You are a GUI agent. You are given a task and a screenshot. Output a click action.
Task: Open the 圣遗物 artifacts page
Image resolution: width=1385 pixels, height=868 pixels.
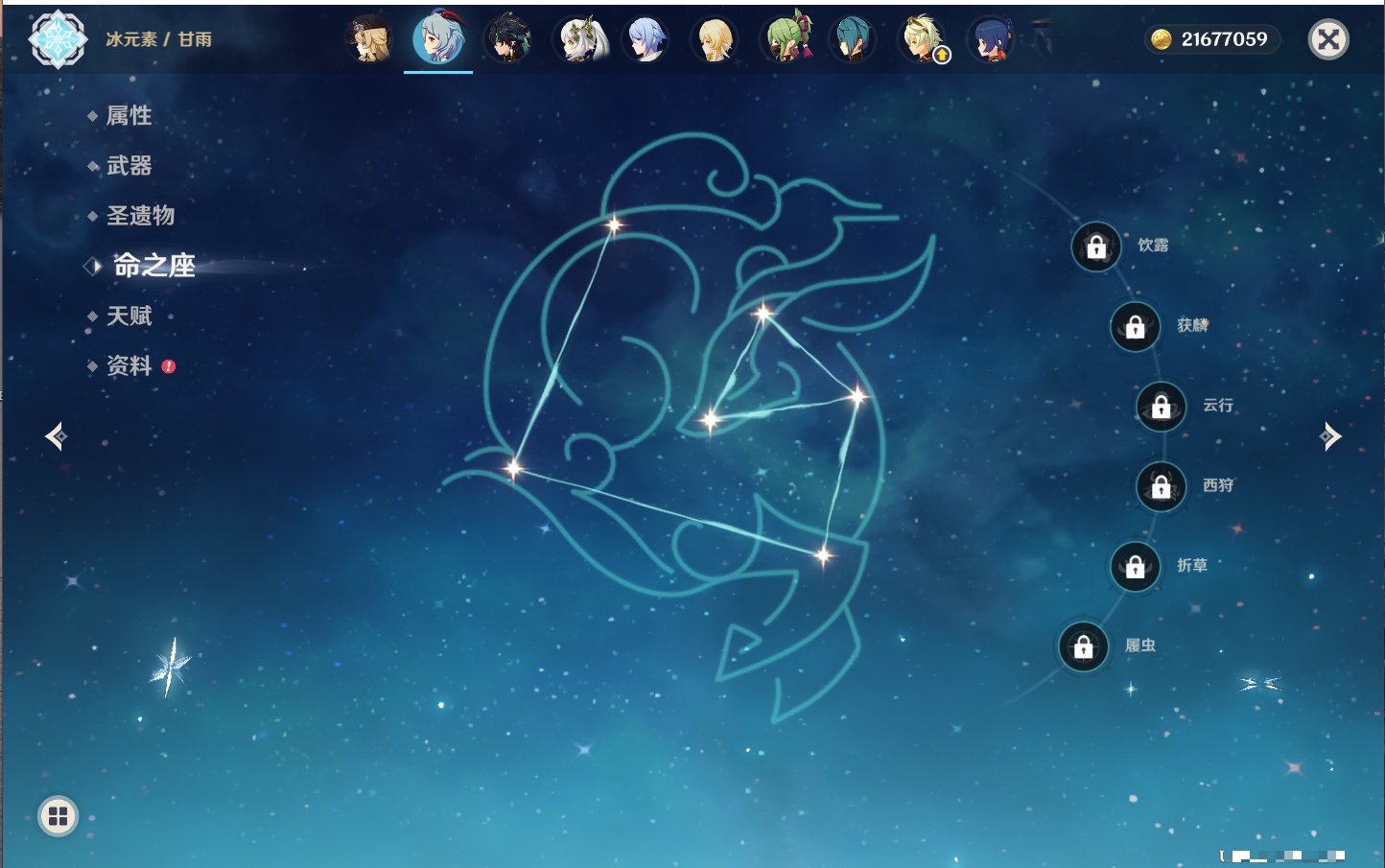click(140, 216)
